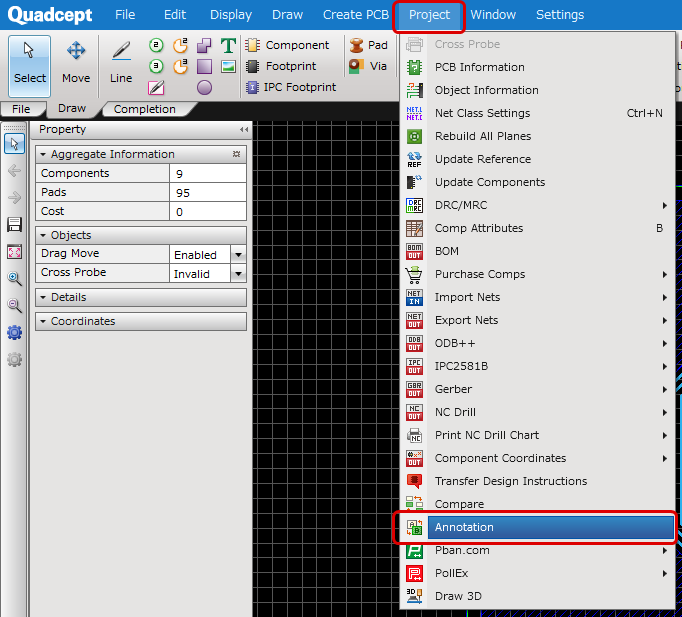Open Net Class Settings
Image resolution: width=682 pixels, height=617 pixels.
537,113
